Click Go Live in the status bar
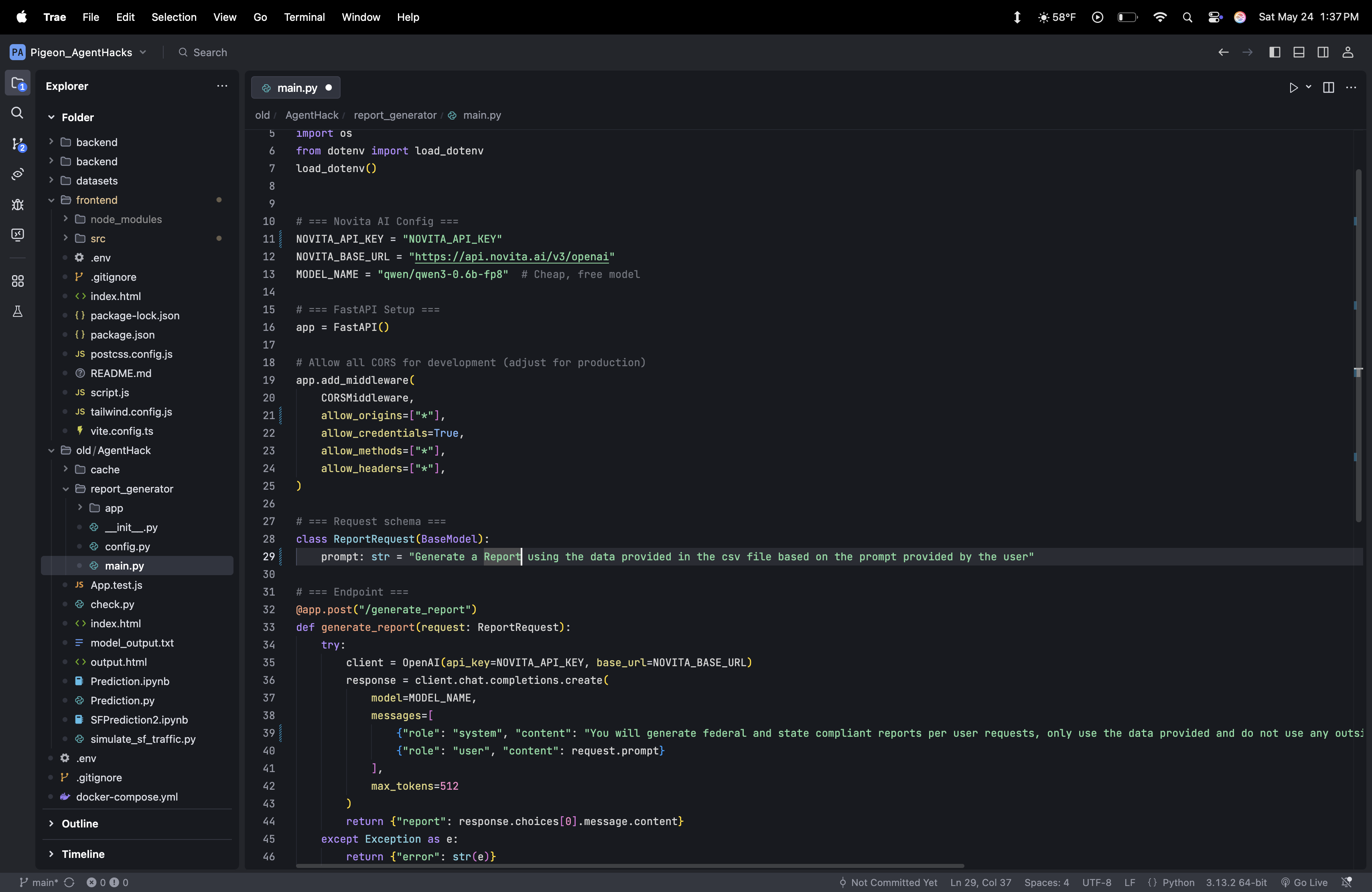 tap(1304, 882)
